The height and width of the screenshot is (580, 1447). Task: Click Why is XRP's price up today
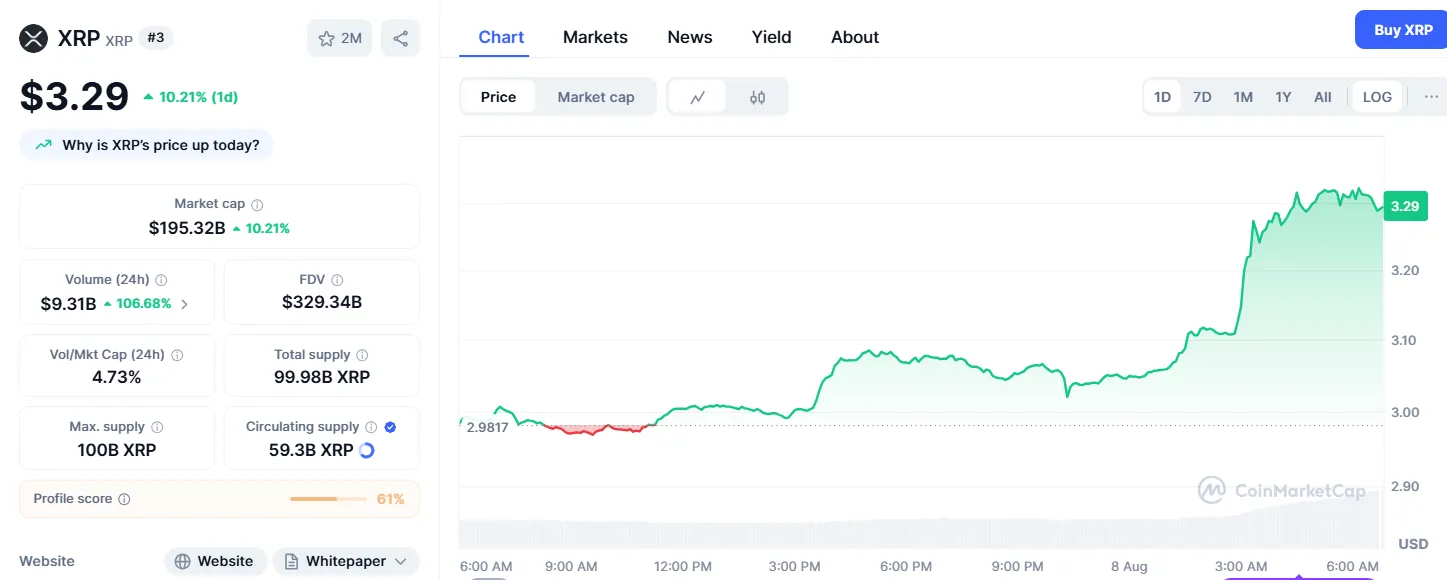coord(147,145)
